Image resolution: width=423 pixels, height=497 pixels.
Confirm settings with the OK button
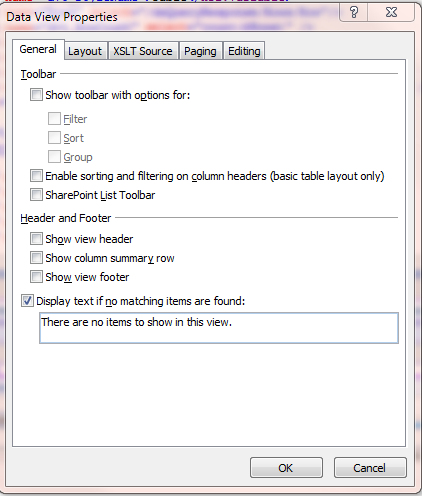click(286, 468)
